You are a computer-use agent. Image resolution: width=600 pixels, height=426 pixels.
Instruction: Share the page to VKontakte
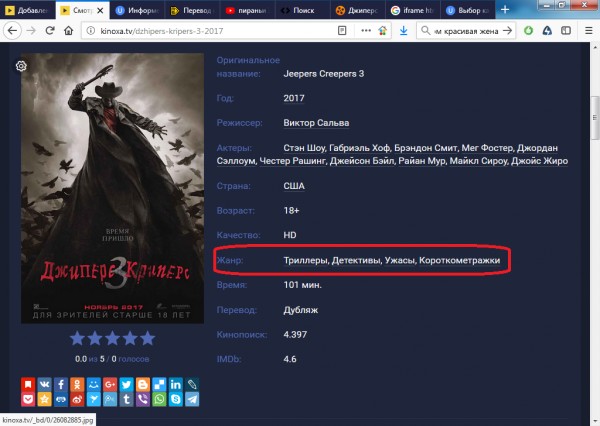pyautogui.click(x=44, y=384)
